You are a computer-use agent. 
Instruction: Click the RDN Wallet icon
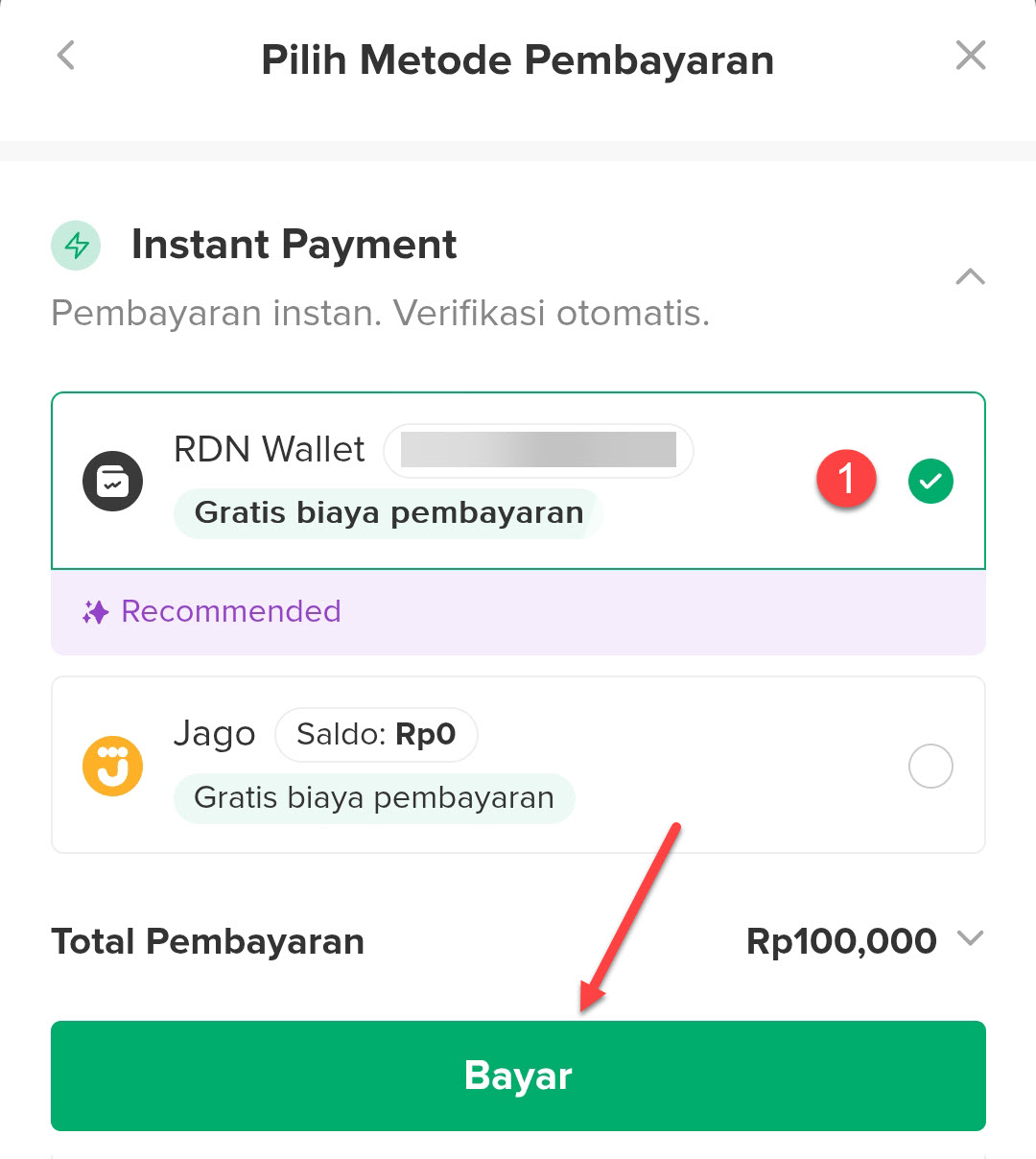point(112,482)
